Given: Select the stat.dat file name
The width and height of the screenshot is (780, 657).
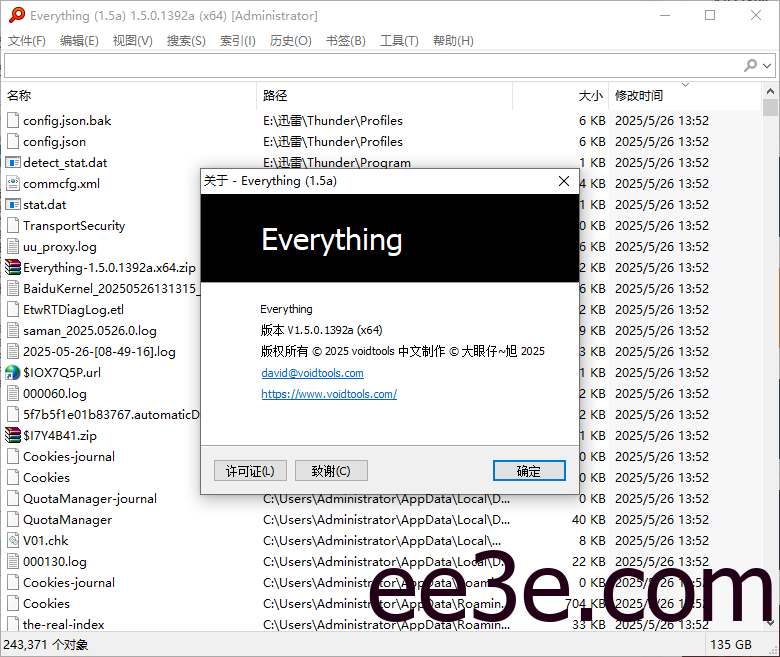Looking at the screenshot, I should point(44,204).
